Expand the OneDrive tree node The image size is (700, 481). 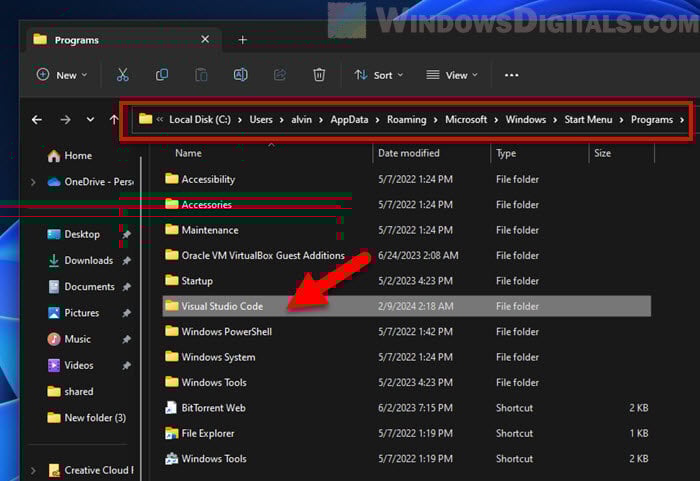pos(33,182)
